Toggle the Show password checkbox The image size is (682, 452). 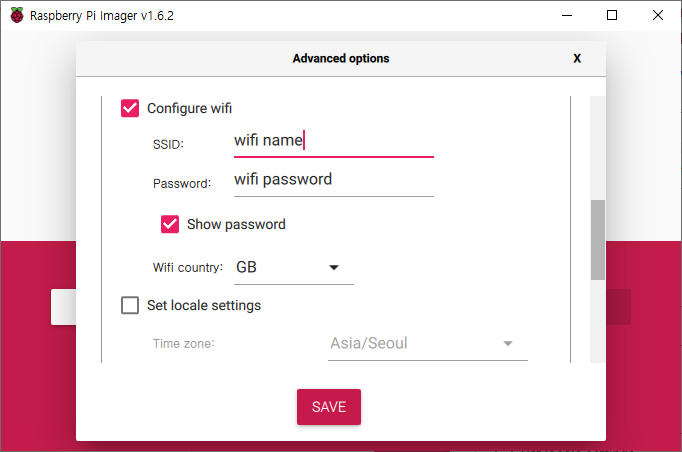tap(170, 224)
